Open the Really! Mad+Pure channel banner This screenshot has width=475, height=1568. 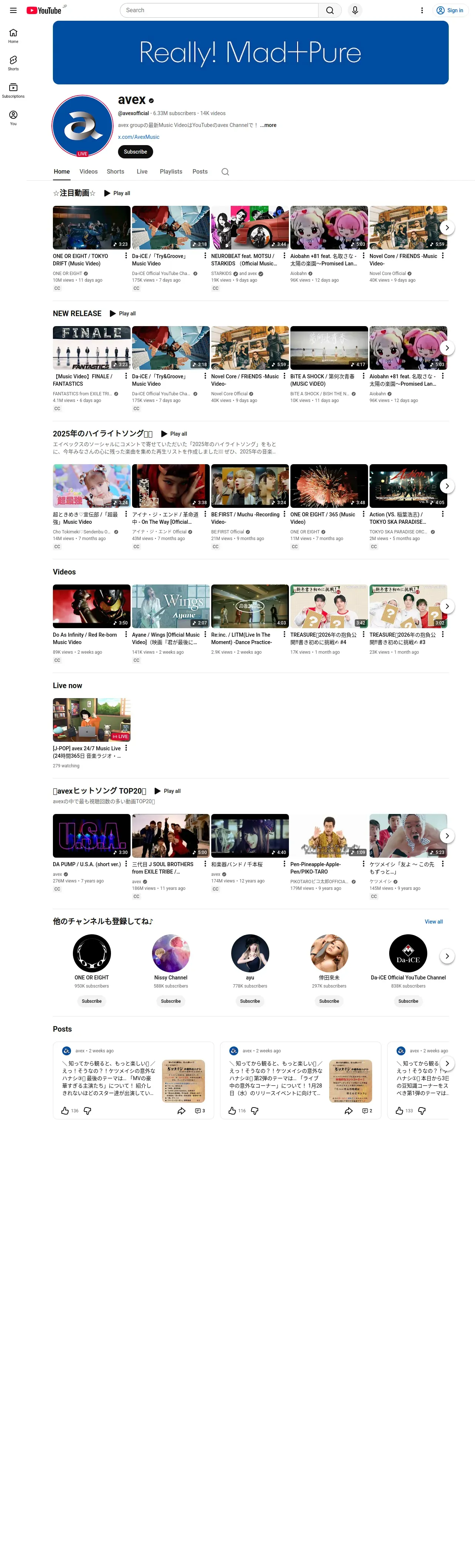(x=250, y=53)
